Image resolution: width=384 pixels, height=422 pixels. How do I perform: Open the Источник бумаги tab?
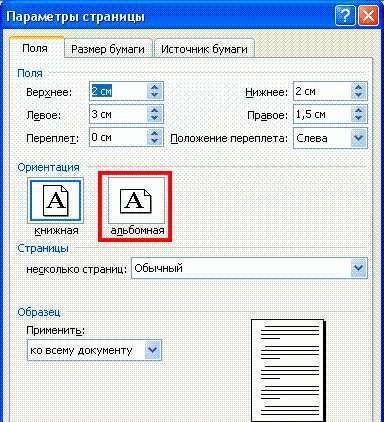[204, 49]
